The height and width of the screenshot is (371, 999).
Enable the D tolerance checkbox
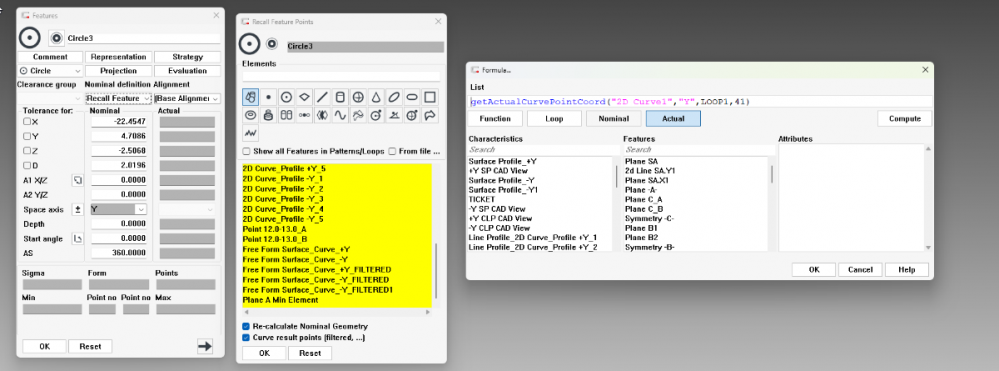tap(27, 165)
